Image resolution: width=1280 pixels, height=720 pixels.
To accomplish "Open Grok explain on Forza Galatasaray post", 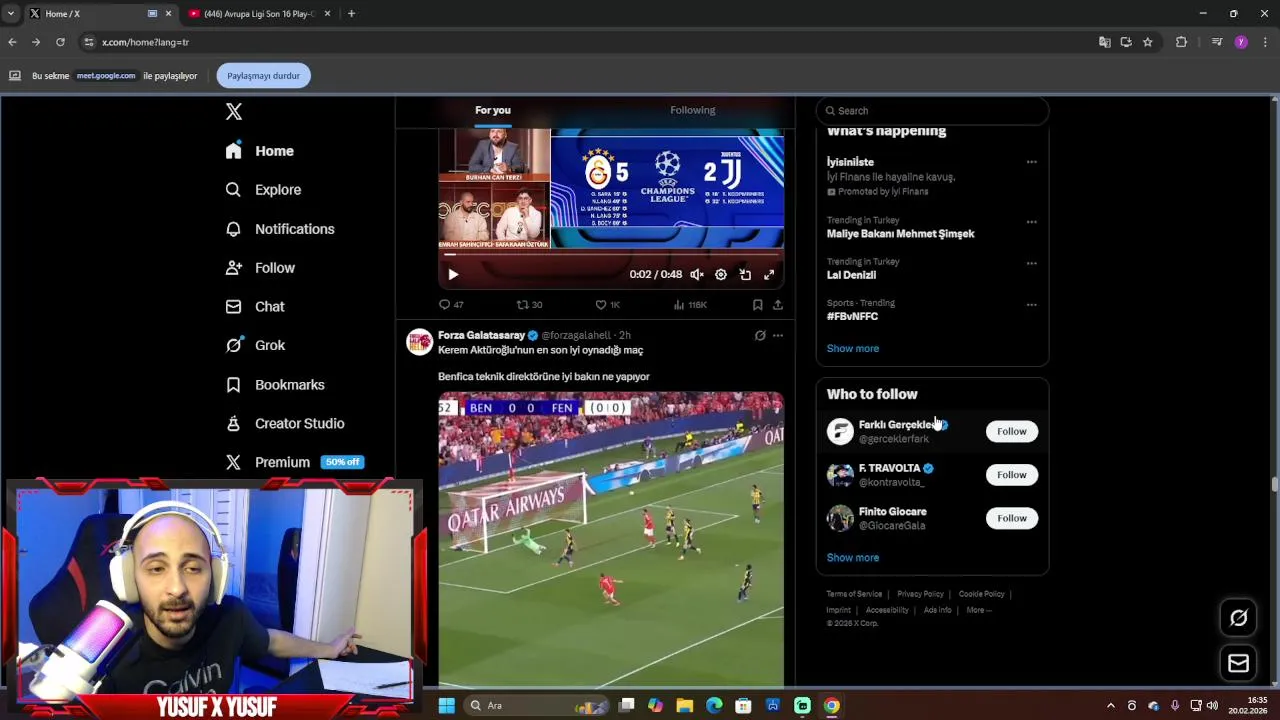I will pyautogui.click(x=760, y=336).
